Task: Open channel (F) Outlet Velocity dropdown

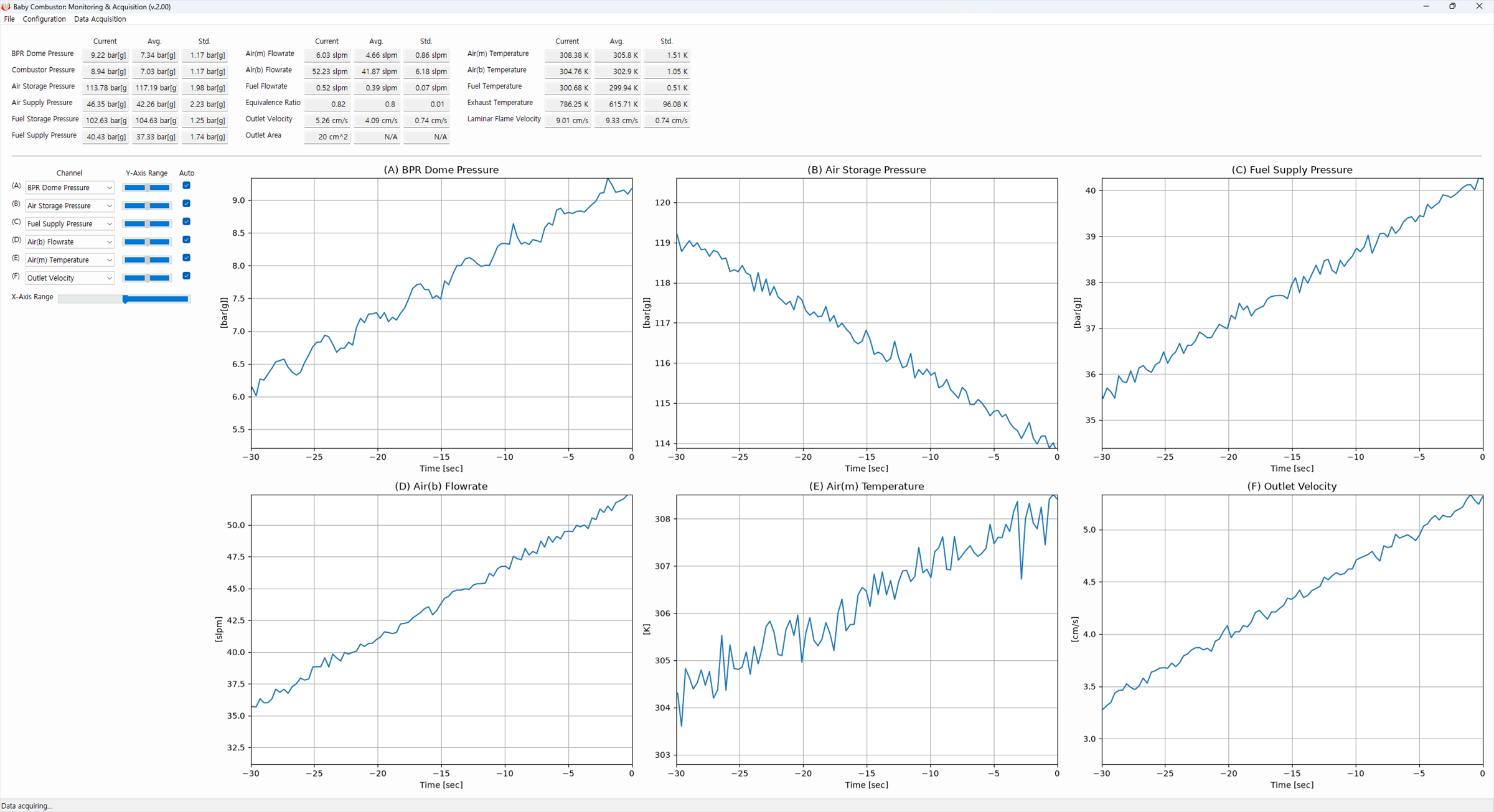Action: (x=70, y=278)
